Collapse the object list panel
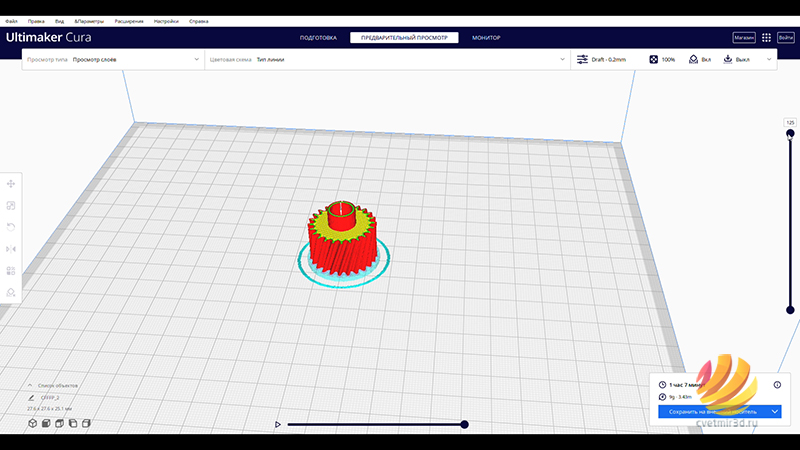 (30, 386)
